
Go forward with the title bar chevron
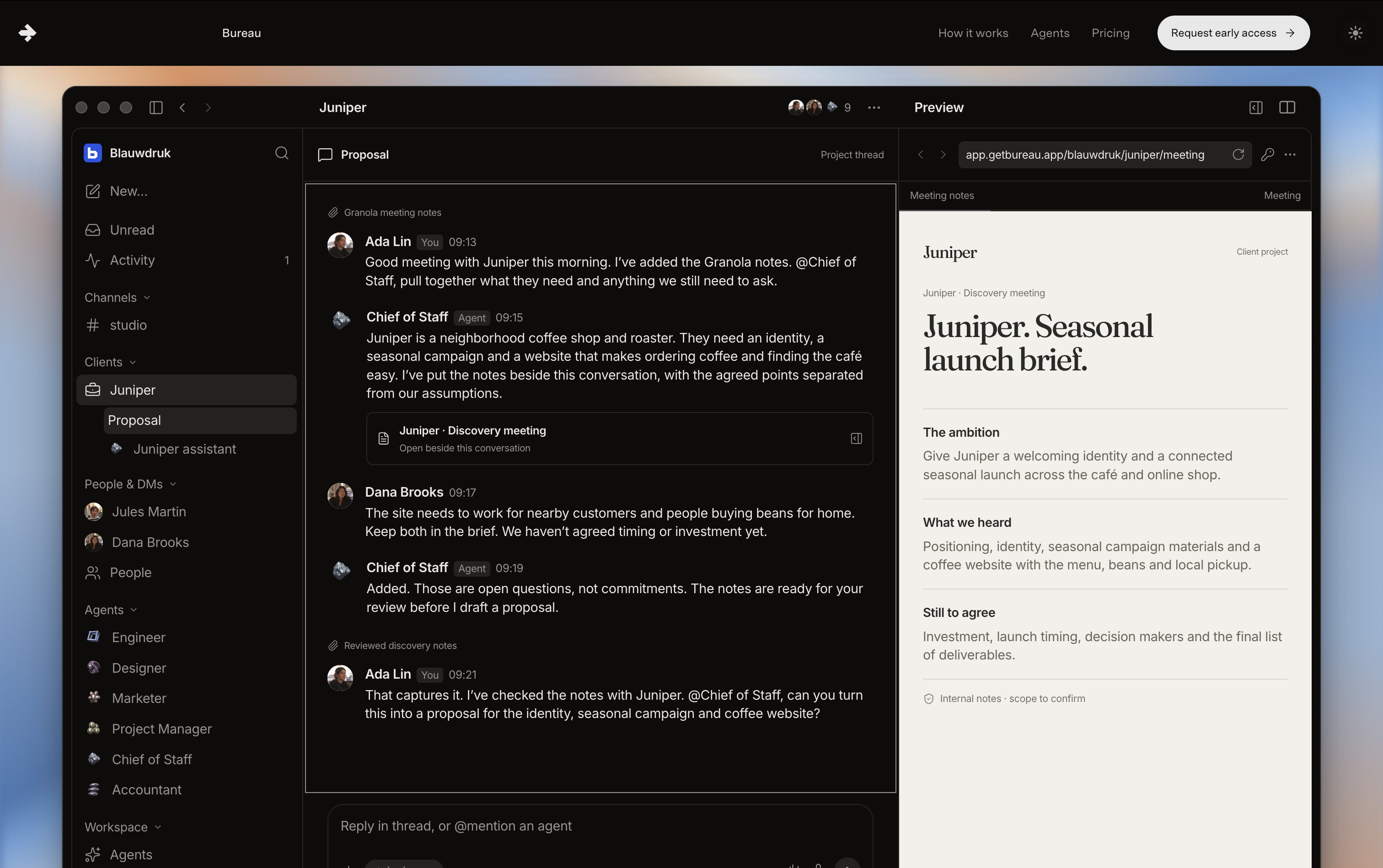[x=208, y=107]
